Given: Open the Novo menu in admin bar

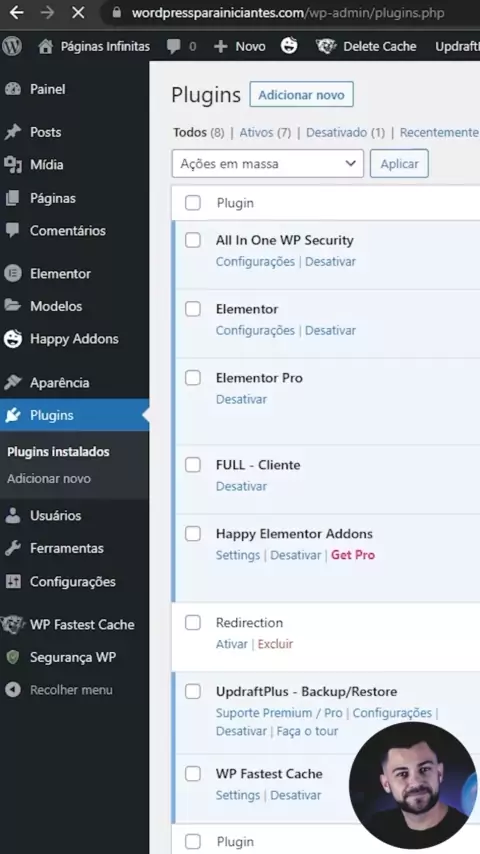Looking at the screenshot, I should [x=240, y=46].
